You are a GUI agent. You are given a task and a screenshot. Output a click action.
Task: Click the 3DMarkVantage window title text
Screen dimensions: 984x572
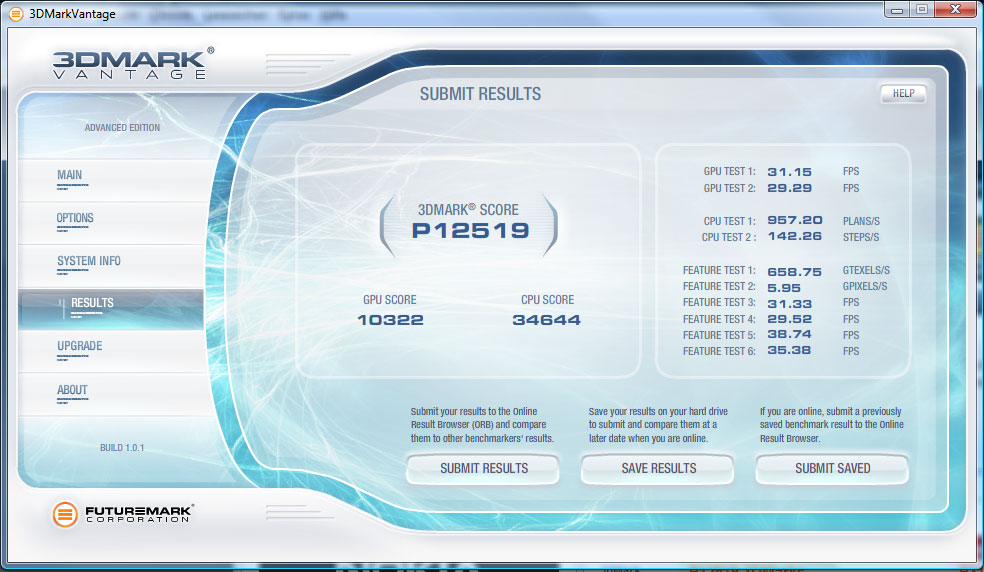pos(72,14)
